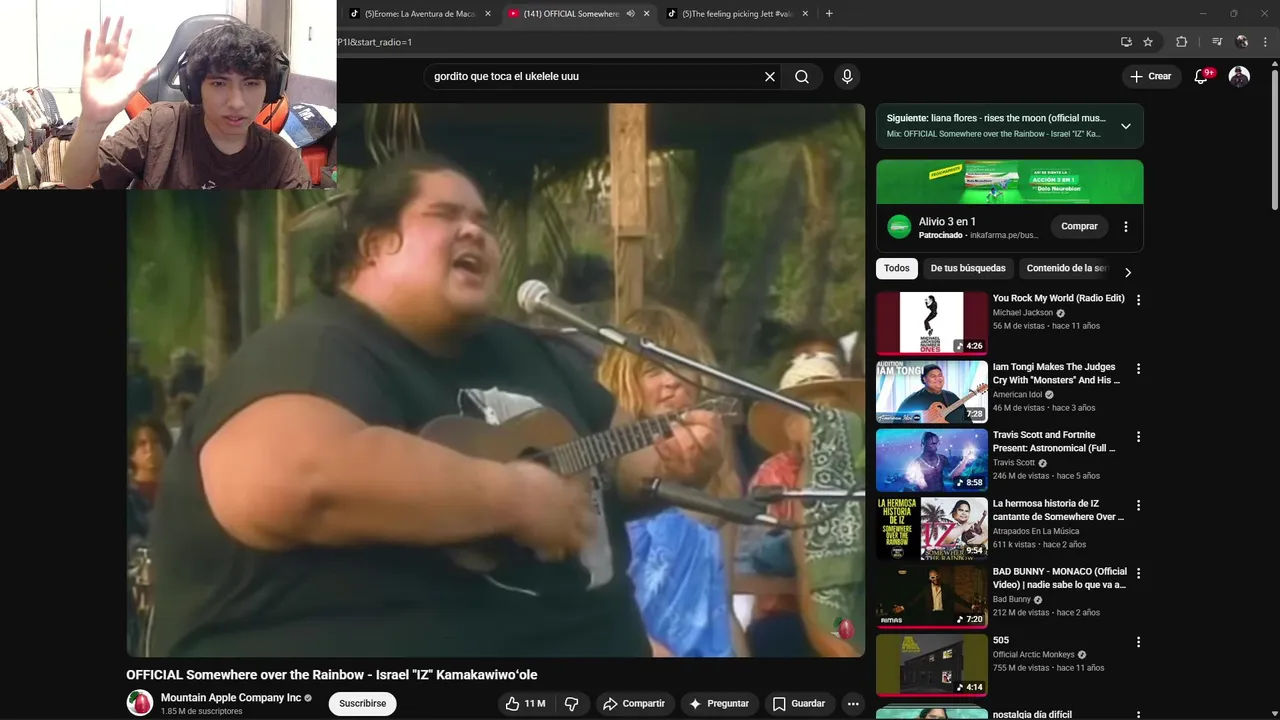Mute the tab via speaker icon
Viewport: 1280px width, 720px height.
(x=631, y=14)
